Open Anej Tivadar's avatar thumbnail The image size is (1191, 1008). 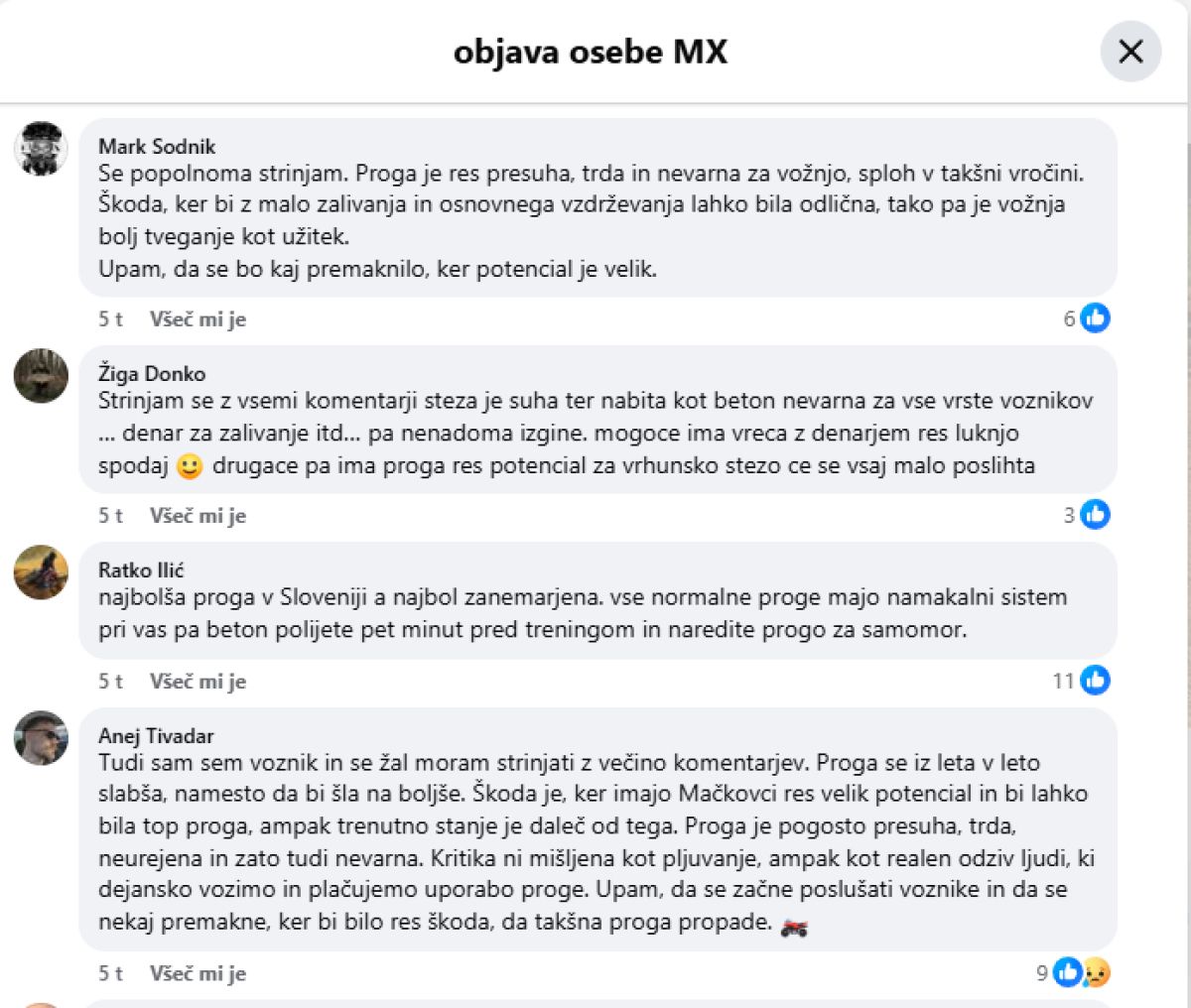(x=41, y=738)
